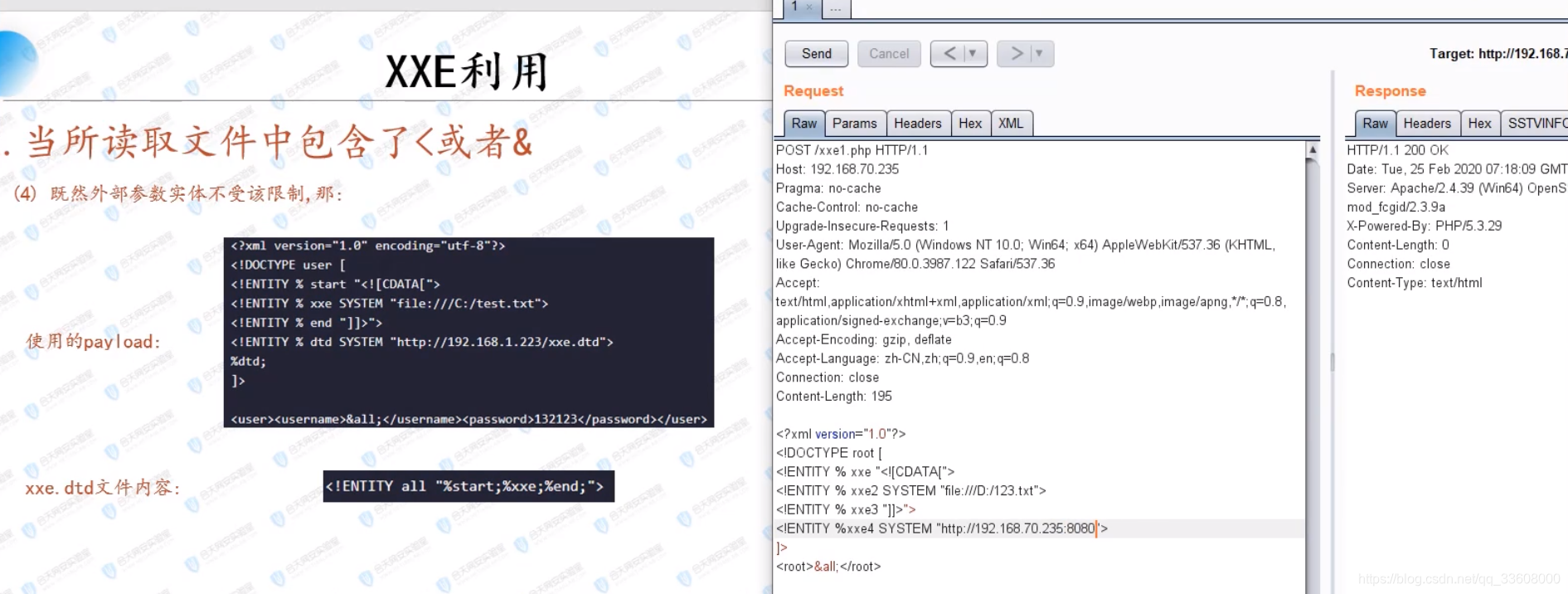This screenshot has width=1568, height=594.
Task: Click the X-Powered-By: PHP/5.3.29 line
Action: point(1424,226)
